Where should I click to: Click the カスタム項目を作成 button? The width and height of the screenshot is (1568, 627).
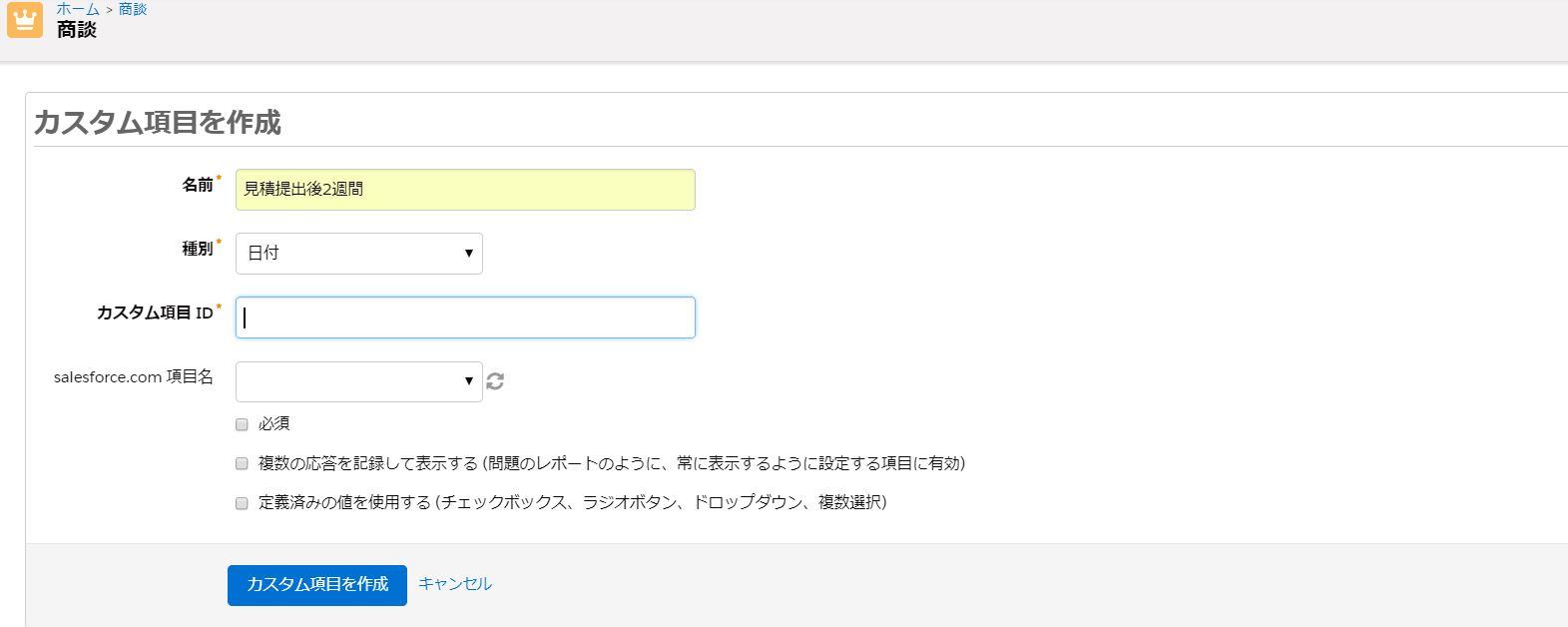coord(317,585)
